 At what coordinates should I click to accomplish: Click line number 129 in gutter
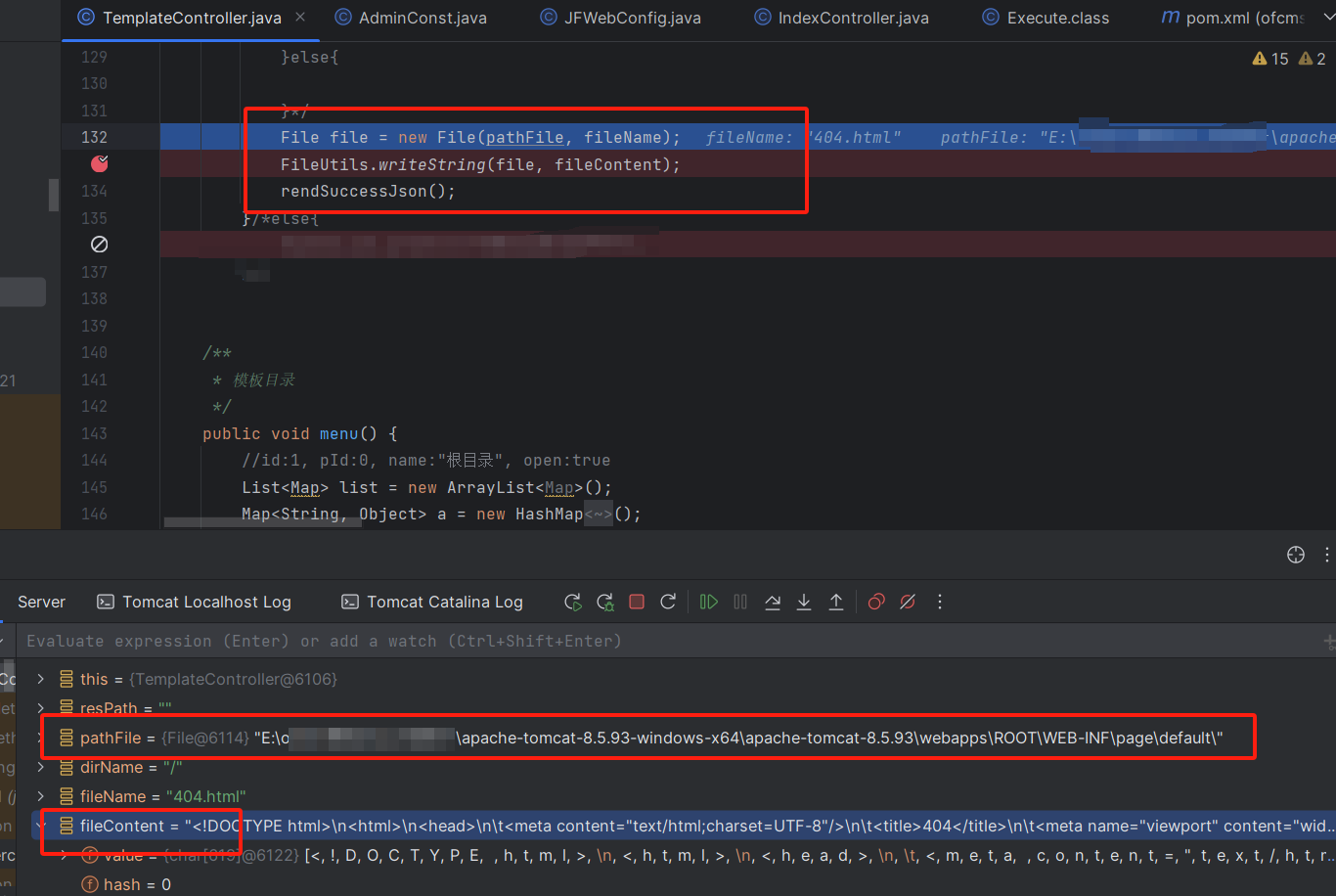[x=94, y=57]
